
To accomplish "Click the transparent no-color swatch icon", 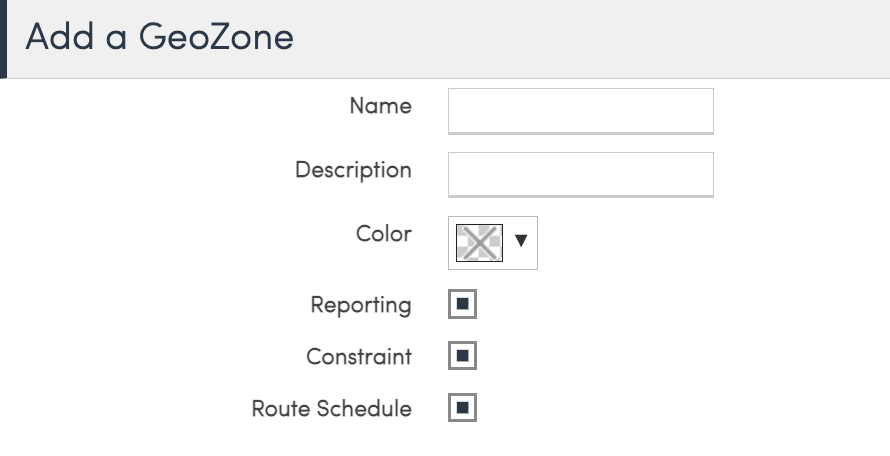I will (478, 243).
